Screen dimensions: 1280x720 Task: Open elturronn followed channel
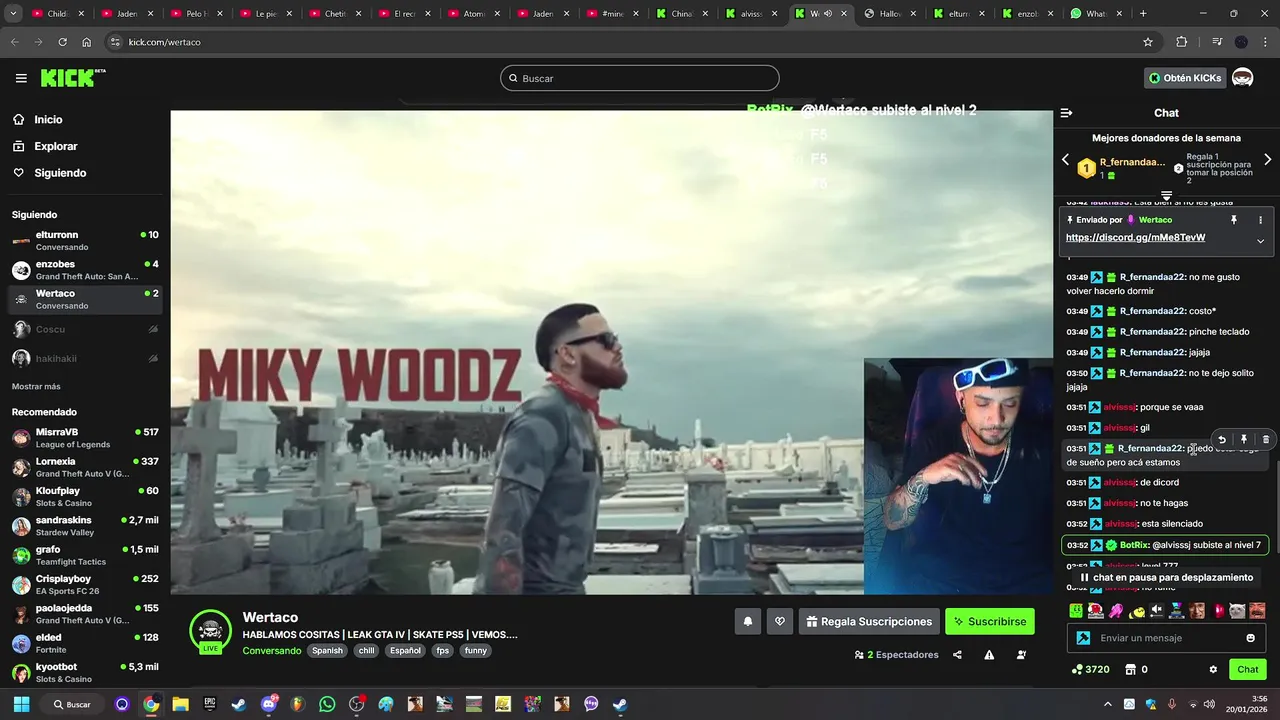pyautogui.click(x=85, y=241)
